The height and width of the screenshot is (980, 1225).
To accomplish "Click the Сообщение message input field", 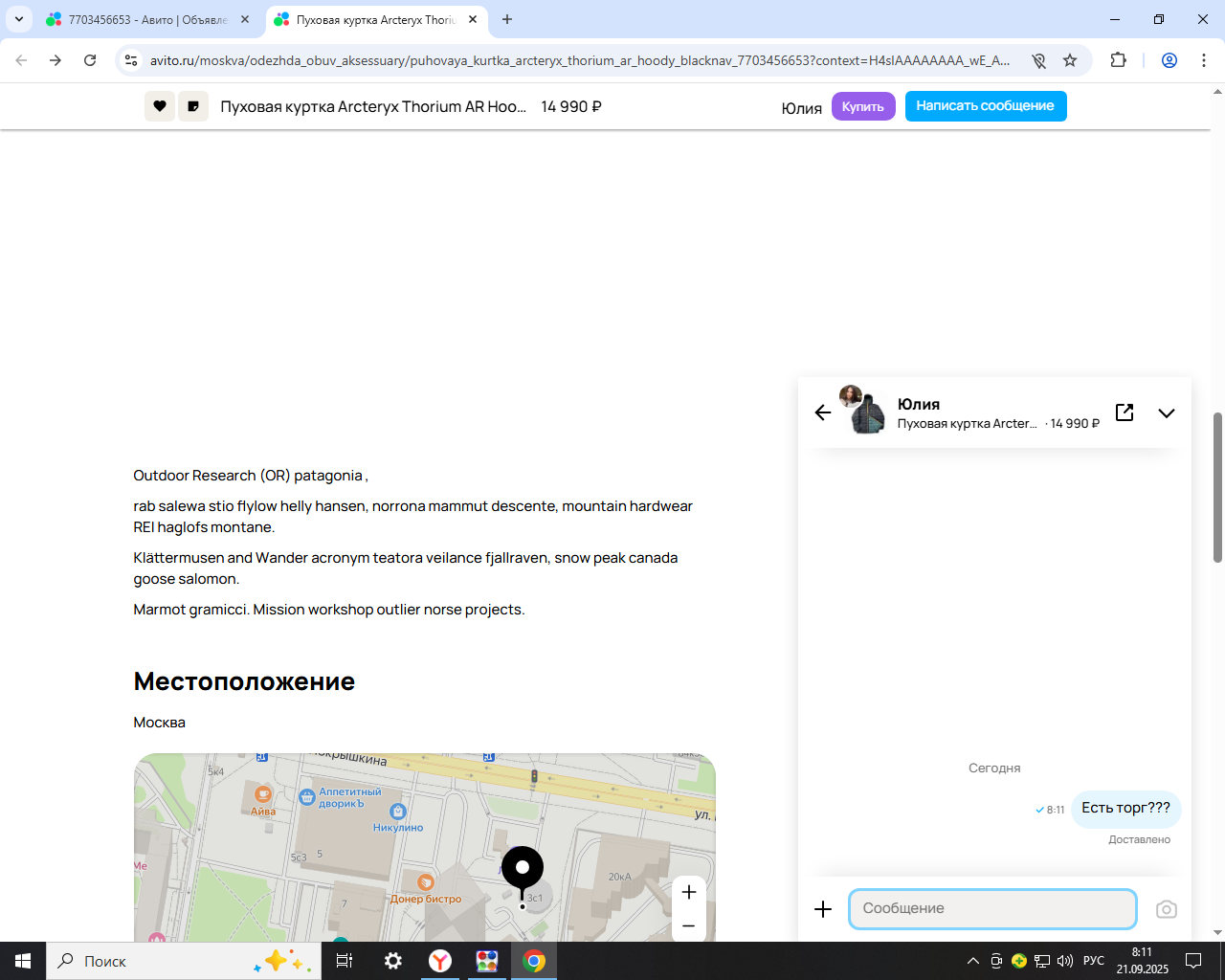I will [992, 909].
